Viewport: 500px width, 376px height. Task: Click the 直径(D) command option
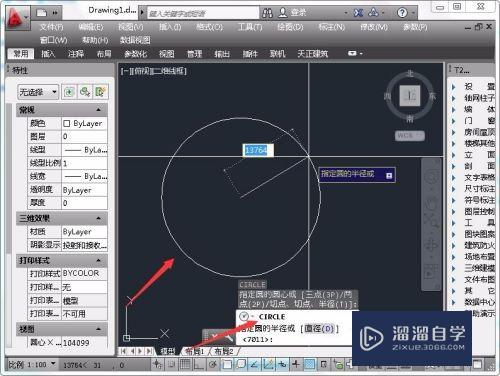(319, 329)
